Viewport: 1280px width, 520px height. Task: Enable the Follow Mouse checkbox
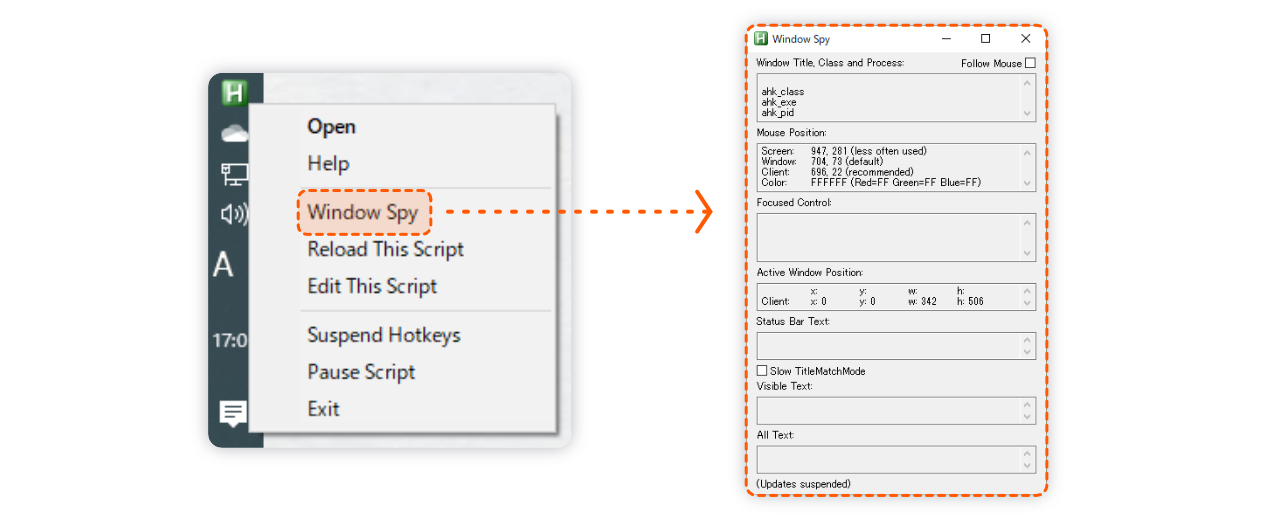click(1030, 63)
